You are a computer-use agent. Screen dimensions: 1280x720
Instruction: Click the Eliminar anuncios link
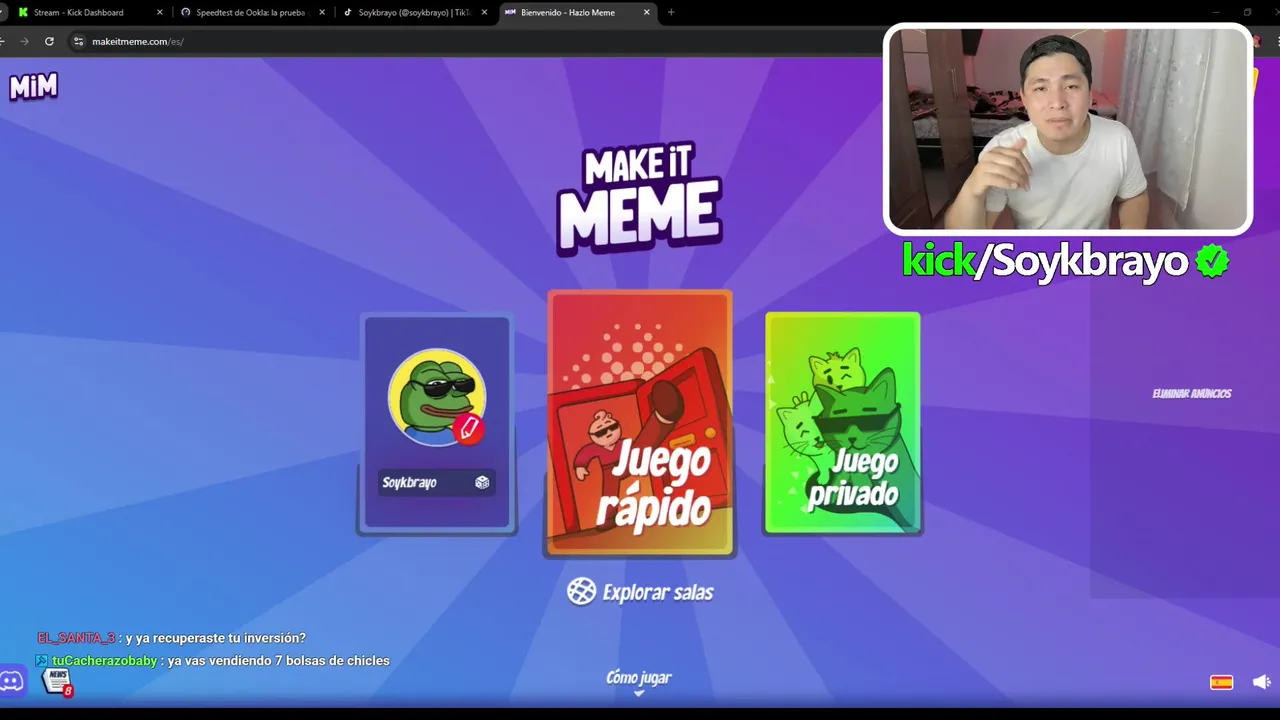1192,393
